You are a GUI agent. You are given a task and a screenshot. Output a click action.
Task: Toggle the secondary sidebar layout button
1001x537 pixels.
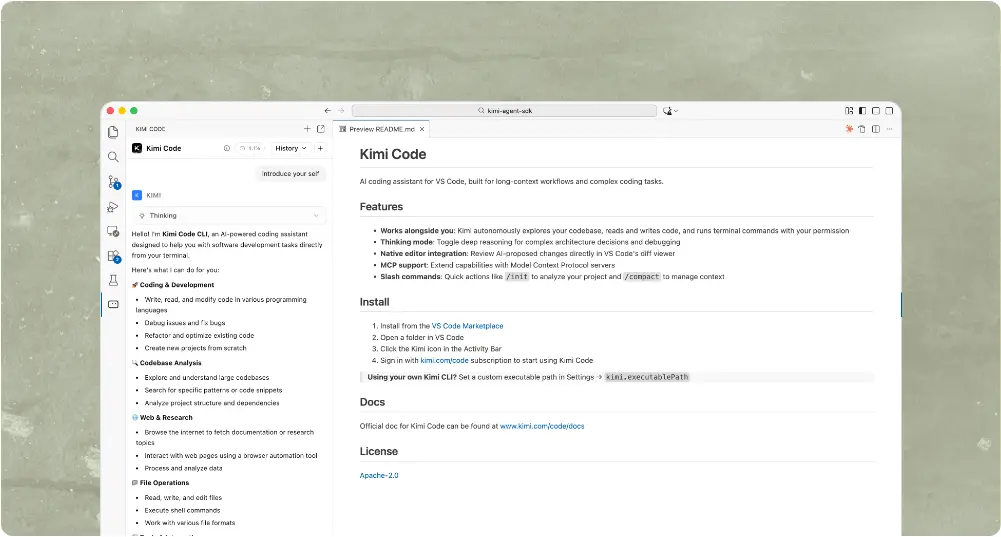point(889,111)
